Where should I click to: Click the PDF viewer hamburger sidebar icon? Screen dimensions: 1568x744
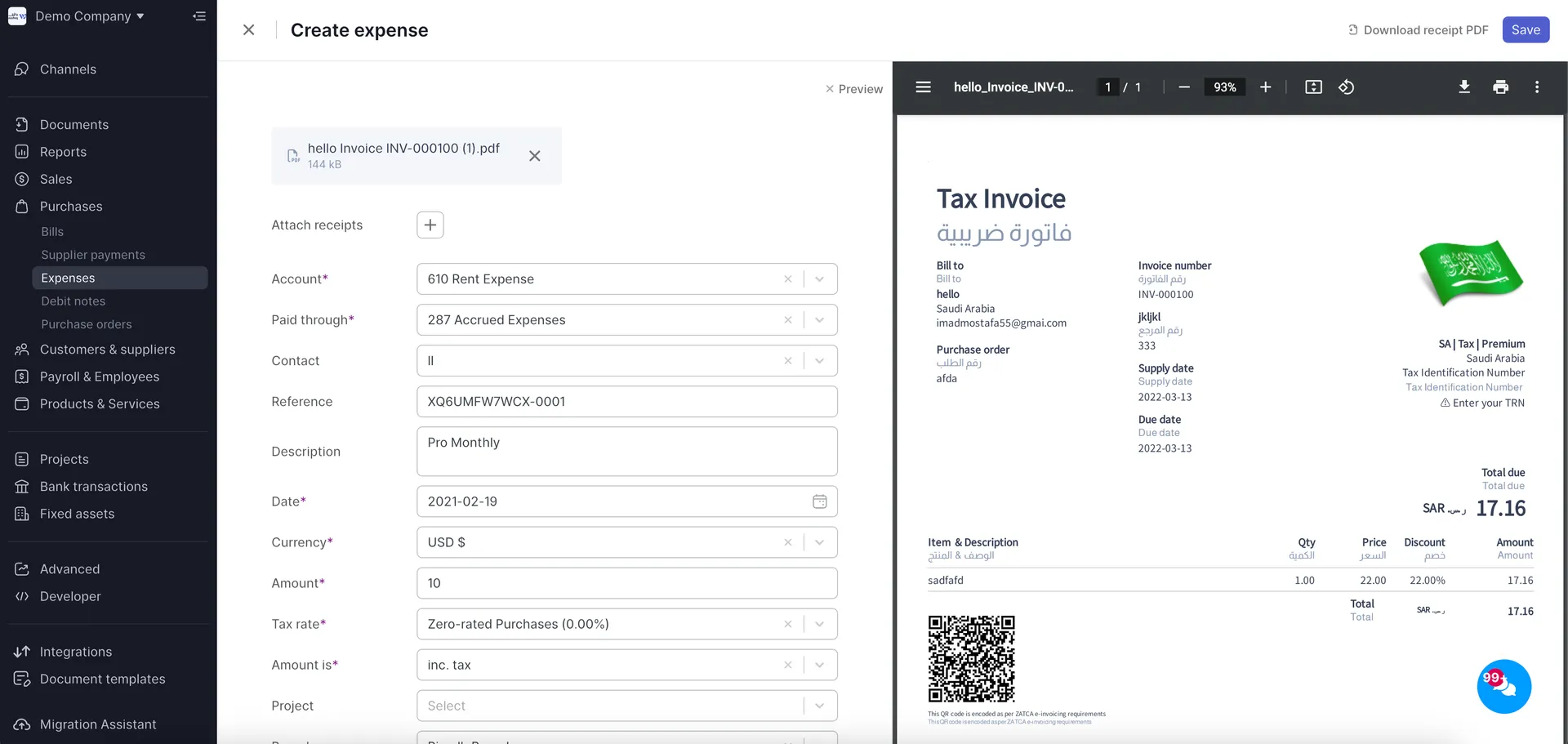923,87
